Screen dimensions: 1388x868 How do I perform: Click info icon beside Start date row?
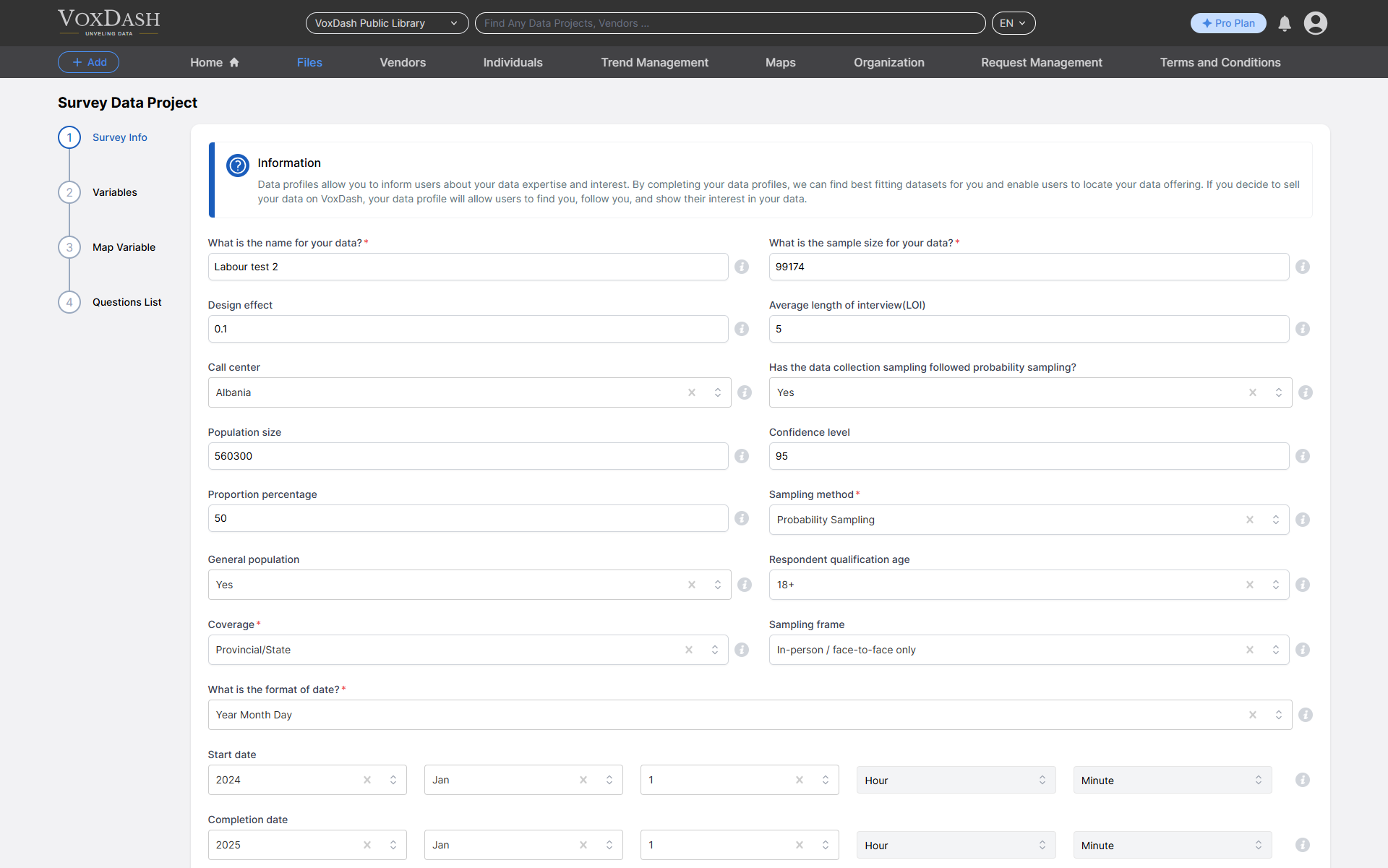(x=1302, y=780)
